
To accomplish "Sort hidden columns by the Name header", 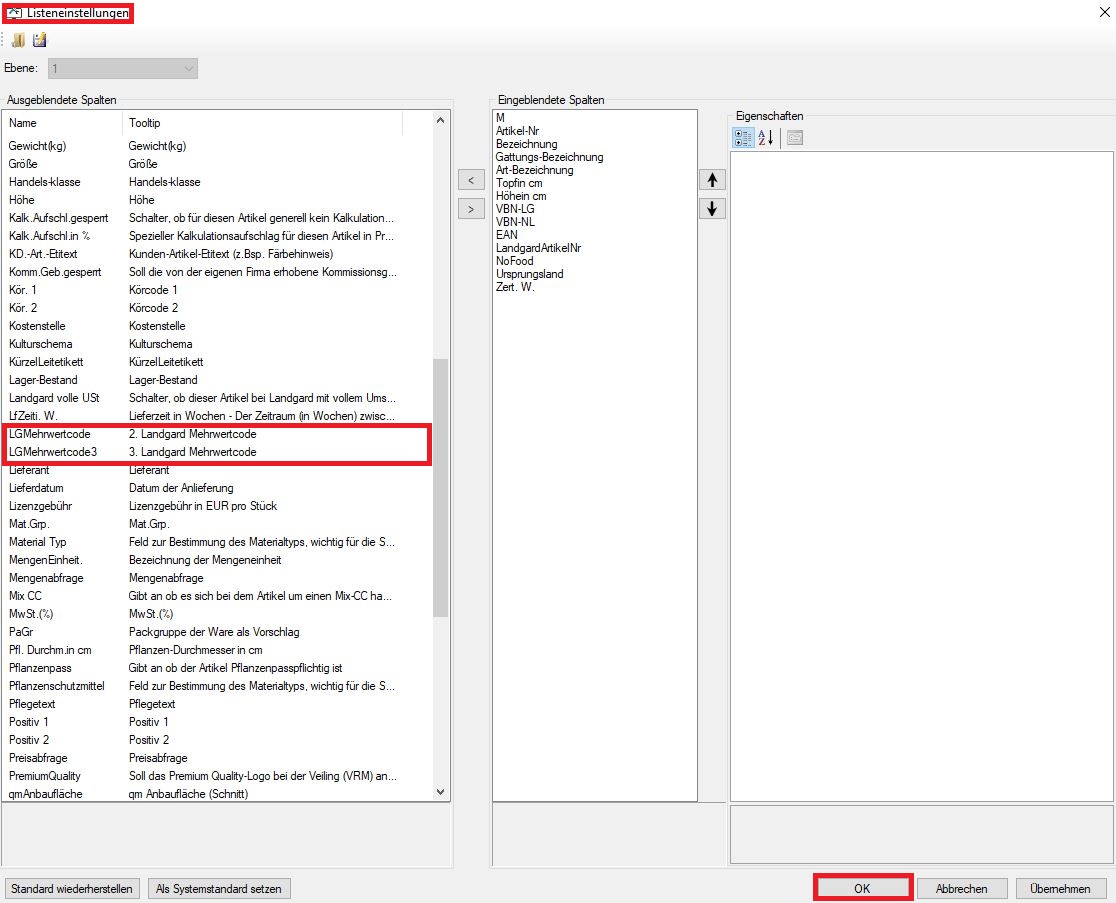I will [62, 123].
